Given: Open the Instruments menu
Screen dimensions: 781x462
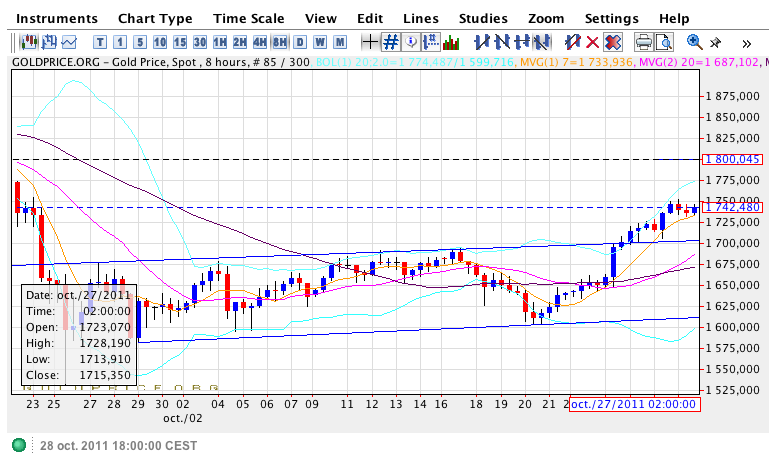Looking at the screenshot, I should click(57, 18).
